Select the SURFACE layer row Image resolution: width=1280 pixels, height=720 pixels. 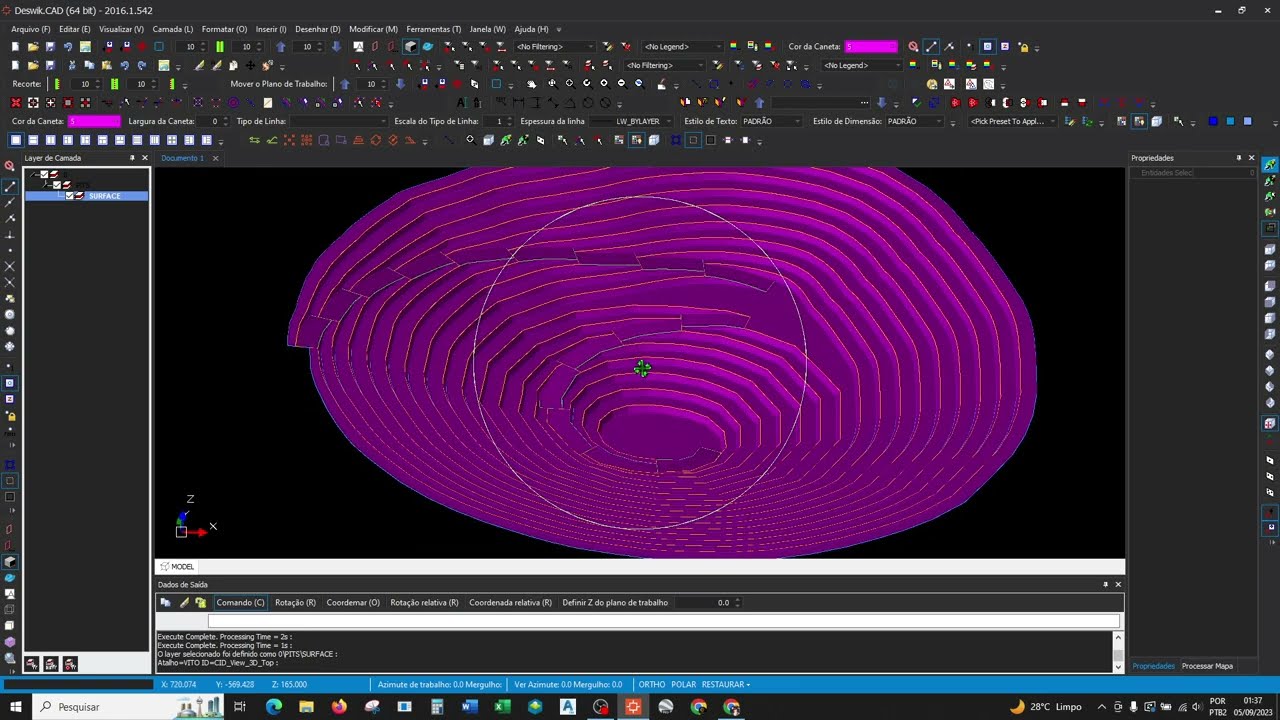(87, 196)
